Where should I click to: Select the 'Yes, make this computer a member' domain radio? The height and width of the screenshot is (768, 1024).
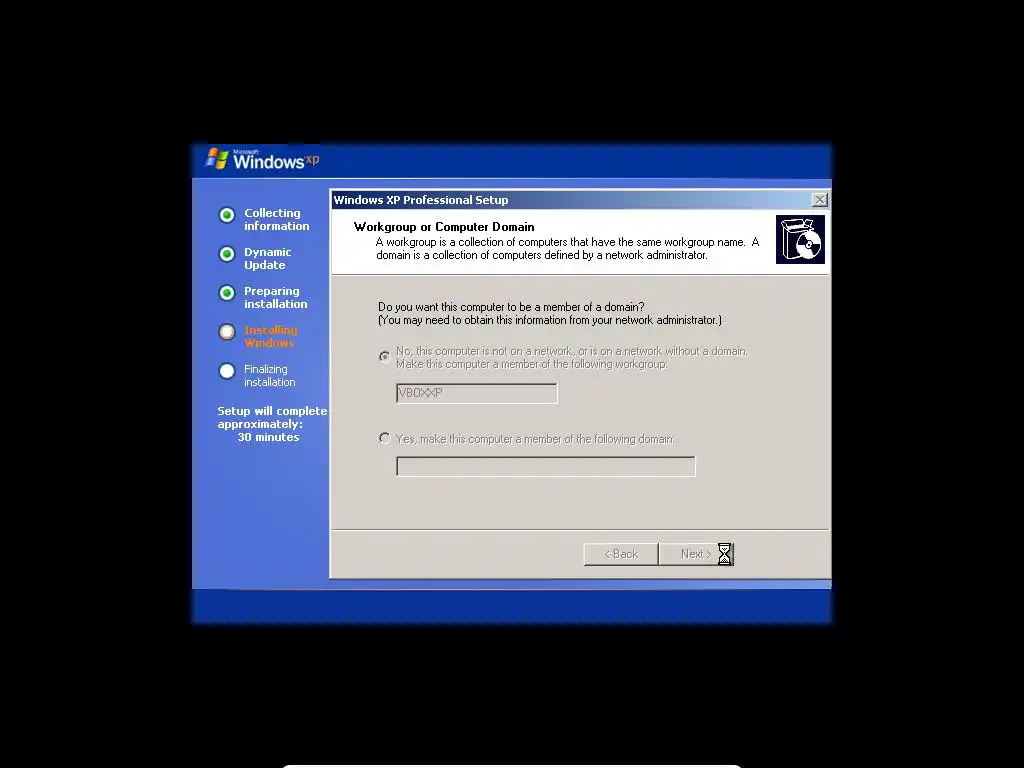385,438
